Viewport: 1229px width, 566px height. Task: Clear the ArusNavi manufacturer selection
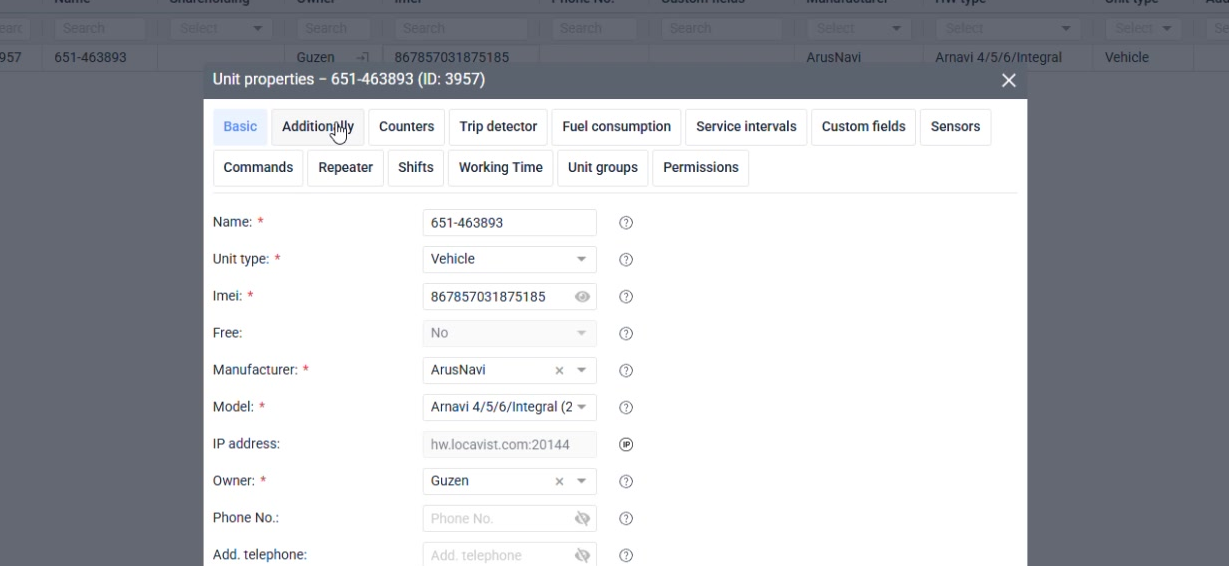coord(560,371)
